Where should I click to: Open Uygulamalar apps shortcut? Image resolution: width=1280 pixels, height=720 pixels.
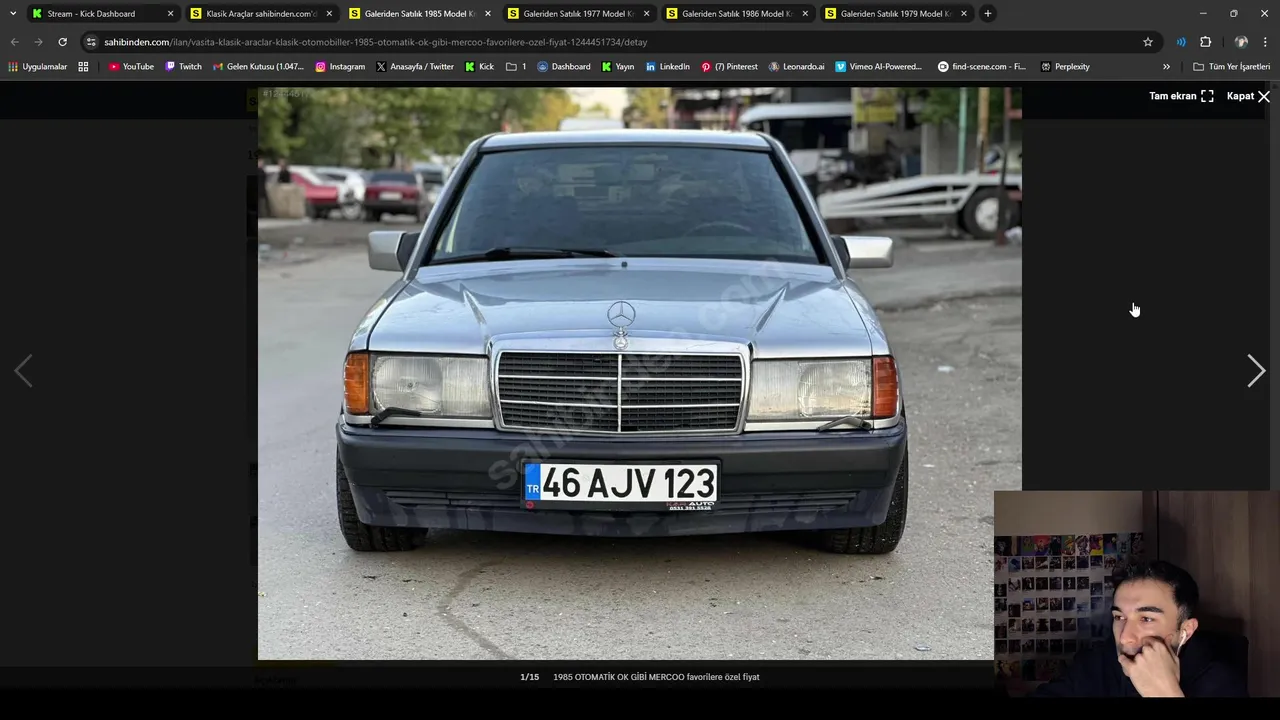37,67
